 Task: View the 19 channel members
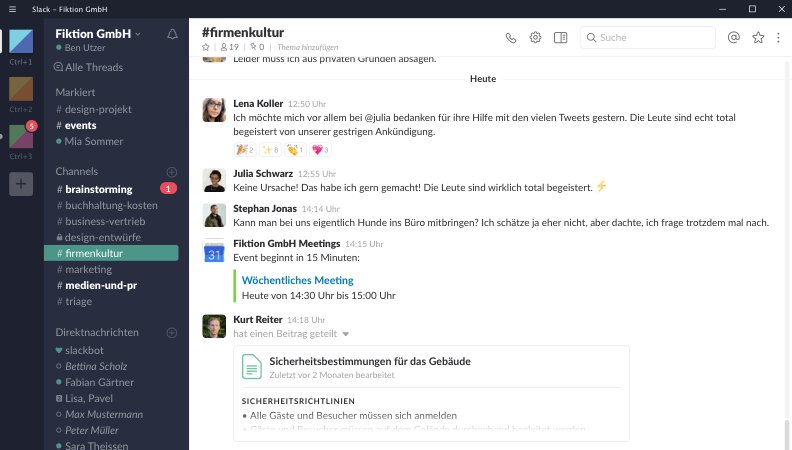click(230, 47)
